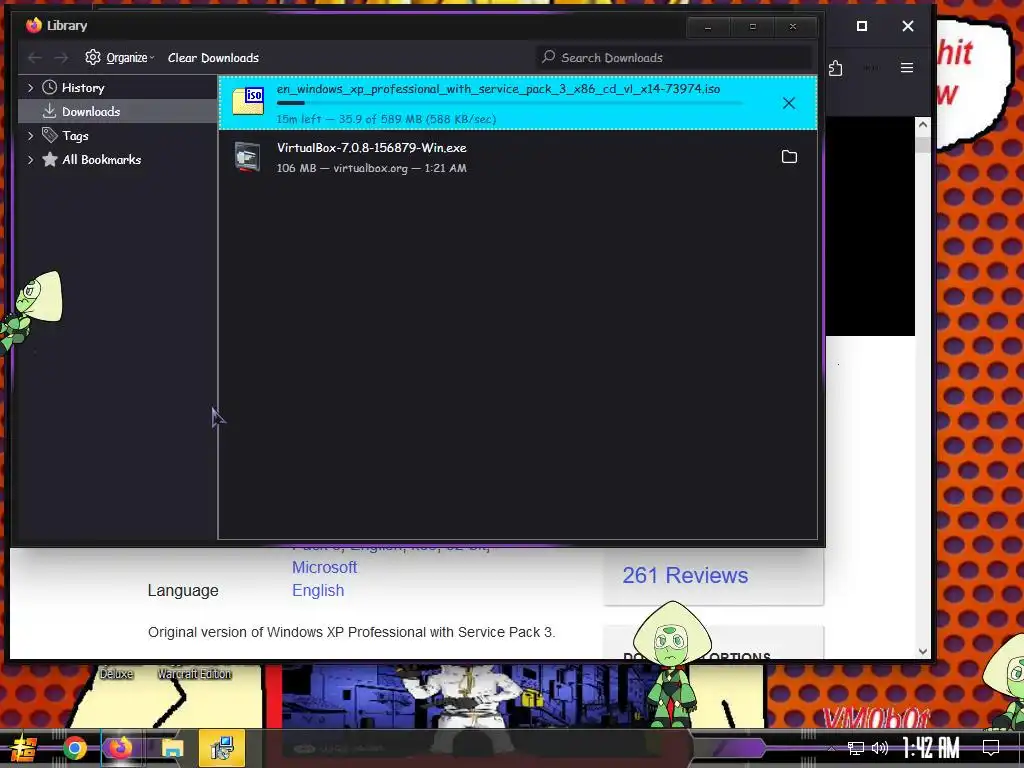Go forward in Library navigation
This screenshot has width=1024, height=768.
click(x=61, y=58)
